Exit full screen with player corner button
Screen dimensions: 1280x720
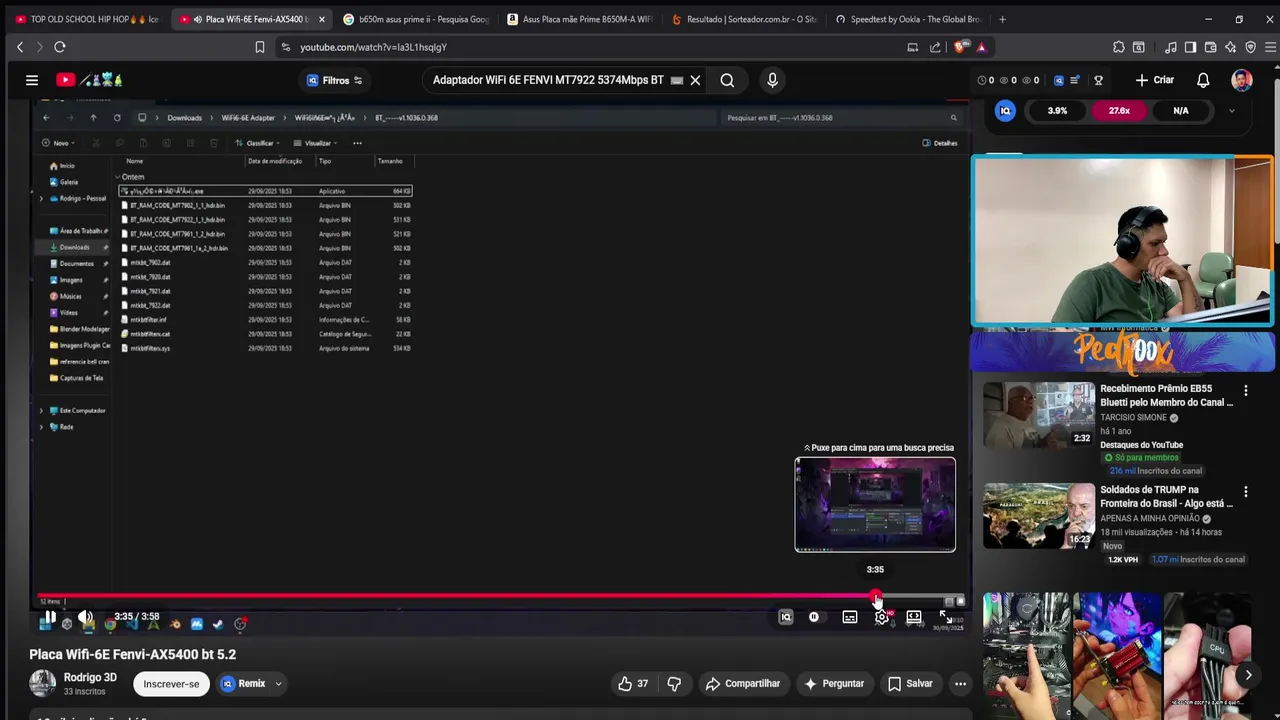tap(946, 617)
